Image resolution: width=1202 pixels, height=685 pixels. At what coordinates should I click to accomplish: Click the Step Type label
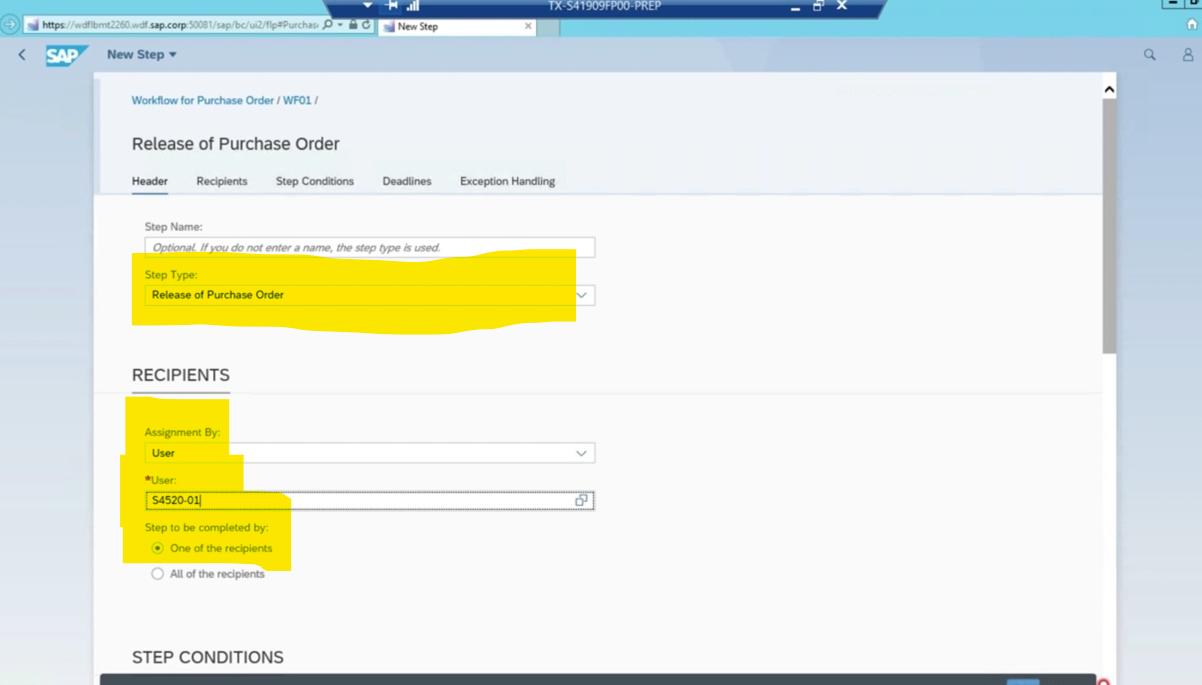point(171,275)
